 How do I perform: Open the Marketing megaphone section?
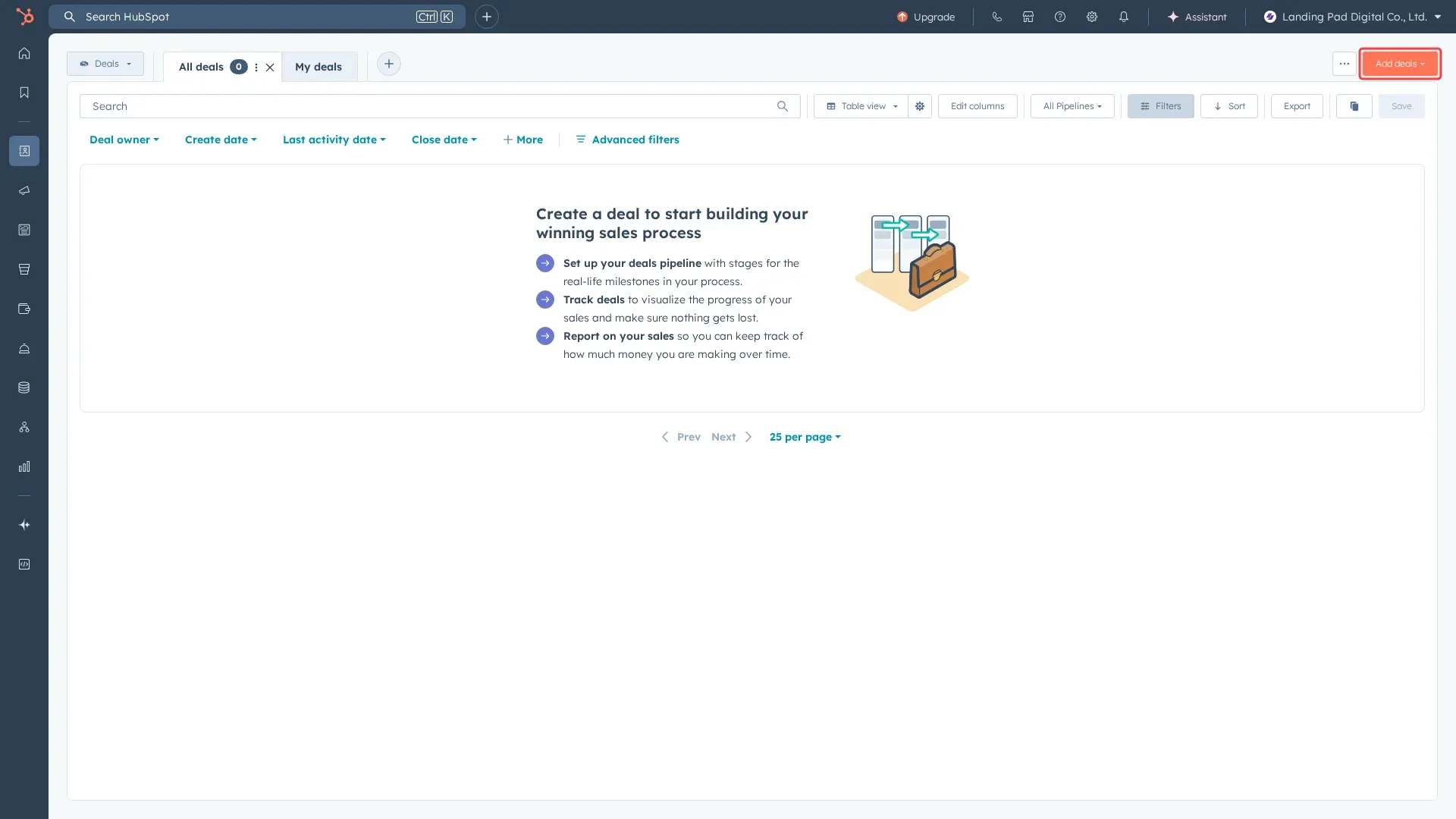click(24, 190)
